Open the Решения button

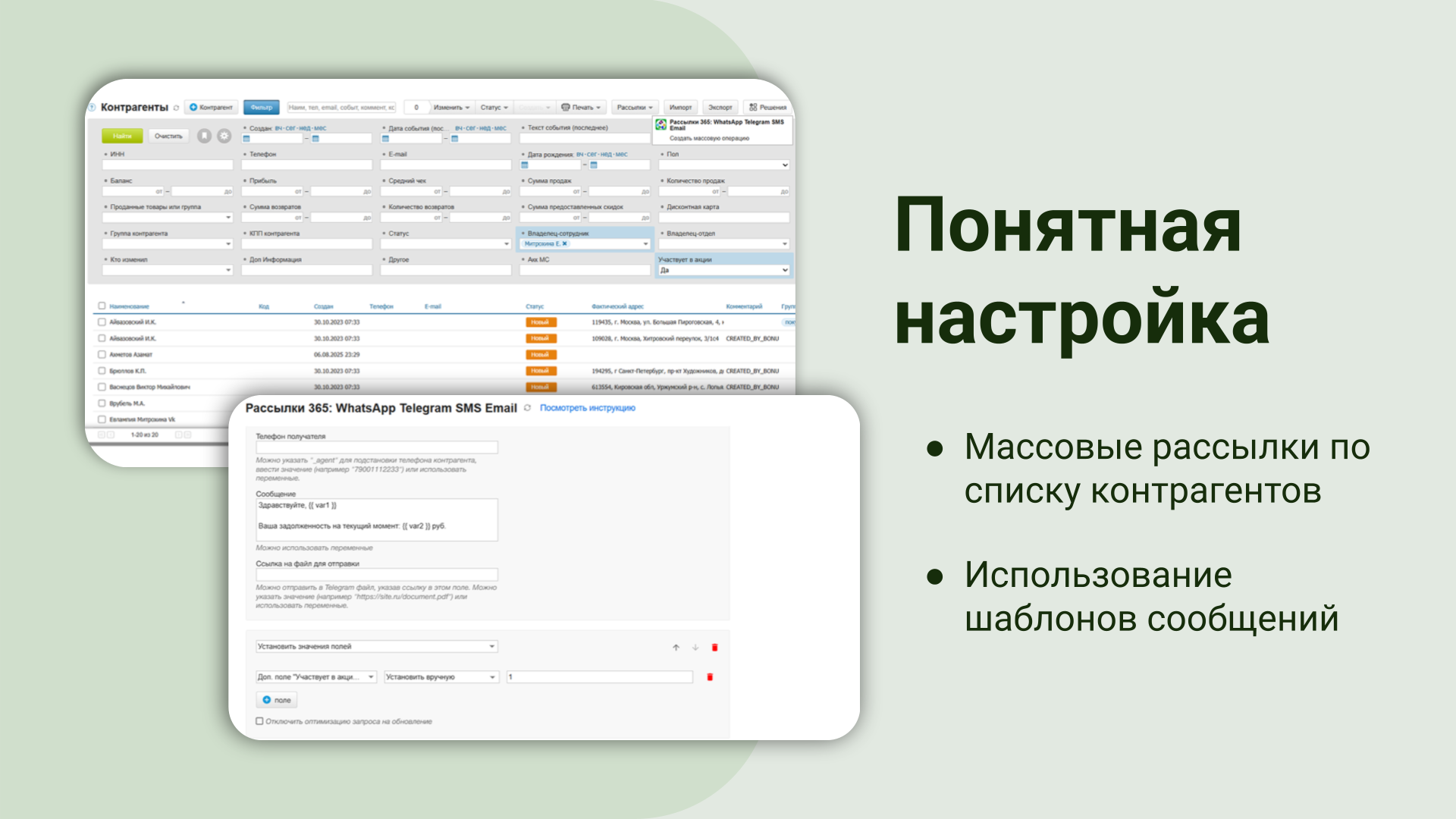pos(768,108)
